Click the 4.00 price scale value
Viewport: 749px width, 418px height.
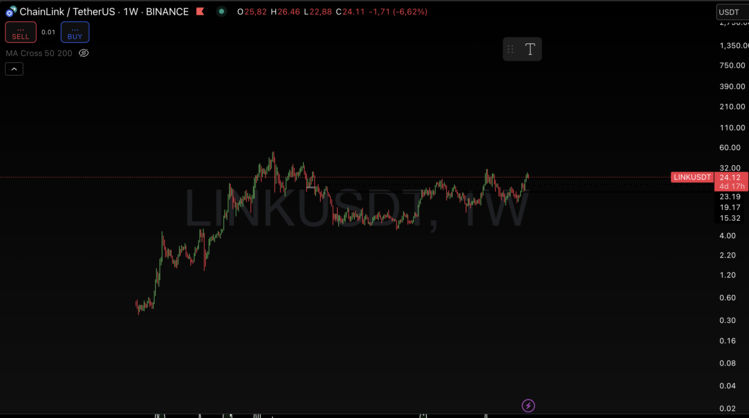728,236
